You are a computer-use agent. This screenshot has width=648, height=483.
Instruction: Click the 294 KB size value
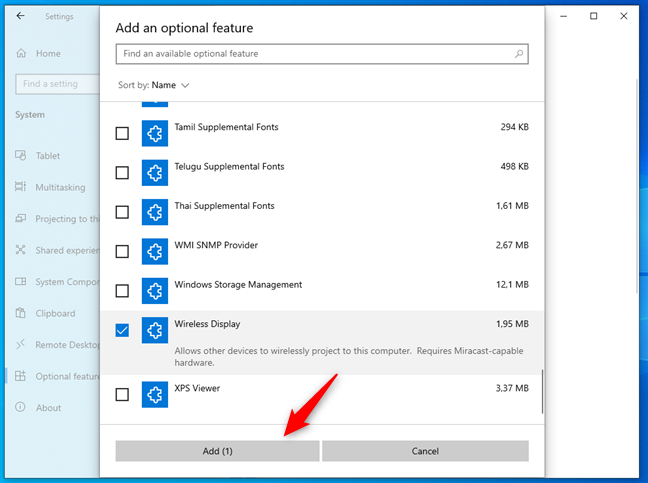515,127
